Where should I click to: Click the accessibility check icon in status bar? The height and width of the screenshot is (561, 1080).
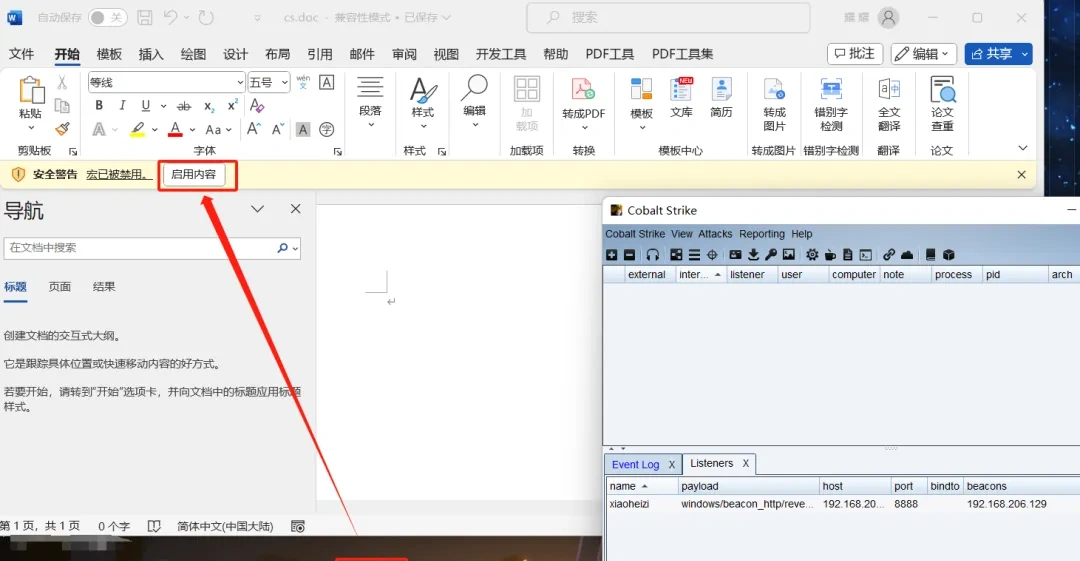298,527
